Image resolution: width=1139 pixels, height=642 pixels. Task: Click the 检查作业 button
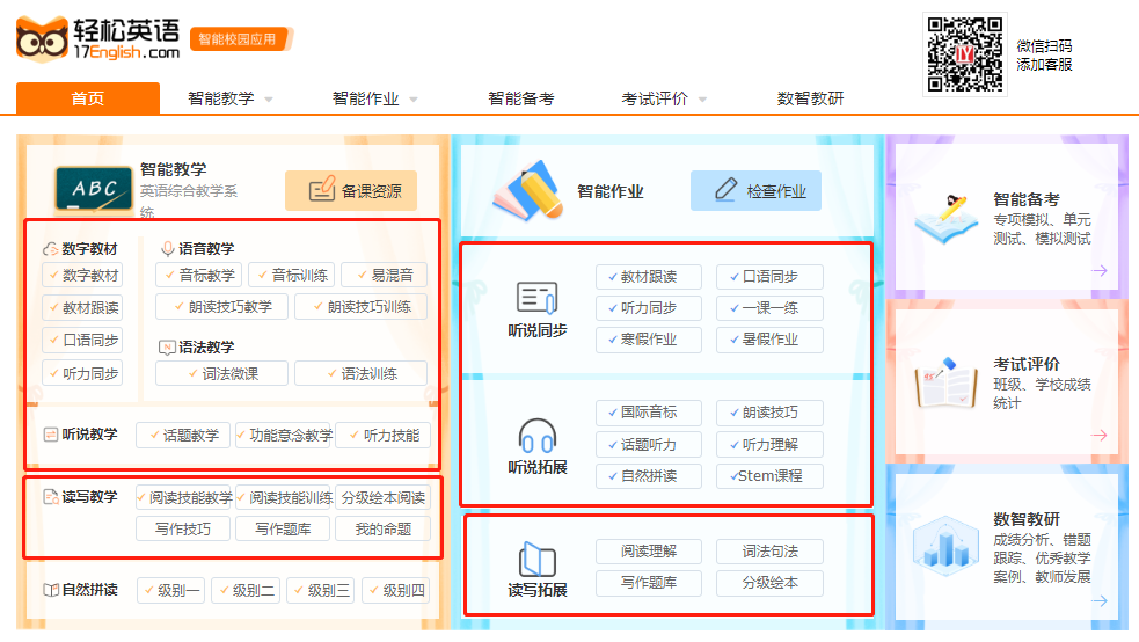756,190
